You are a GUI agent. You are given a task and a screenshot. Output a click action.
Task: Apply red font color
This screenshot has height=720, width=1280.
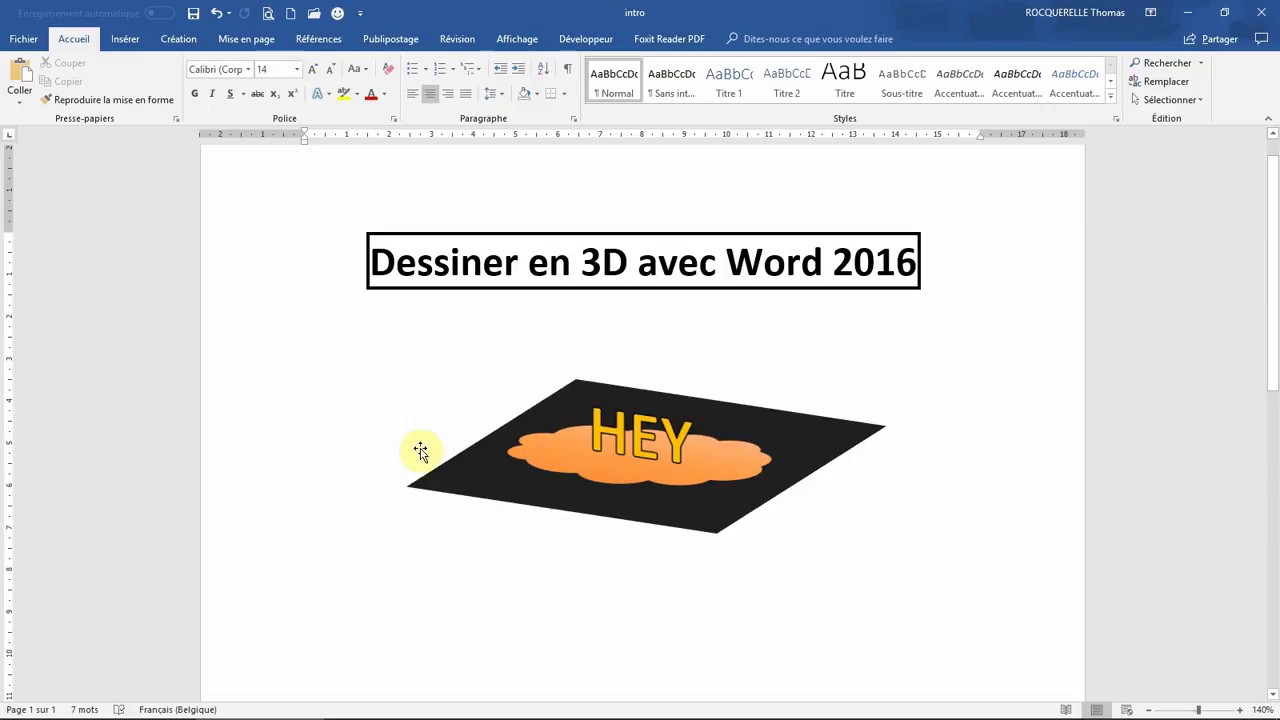(x=371, y=94)
